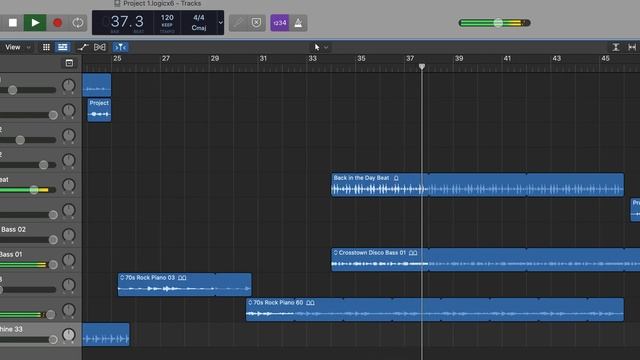Click bar 33 in the ruler

(x=312, y=58)
